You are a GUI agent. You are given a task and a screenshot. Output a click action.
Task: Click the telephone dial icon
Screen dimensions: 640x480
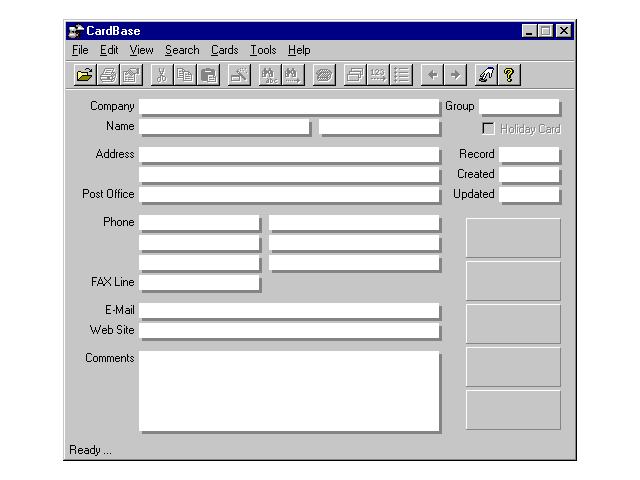point(324,75)
